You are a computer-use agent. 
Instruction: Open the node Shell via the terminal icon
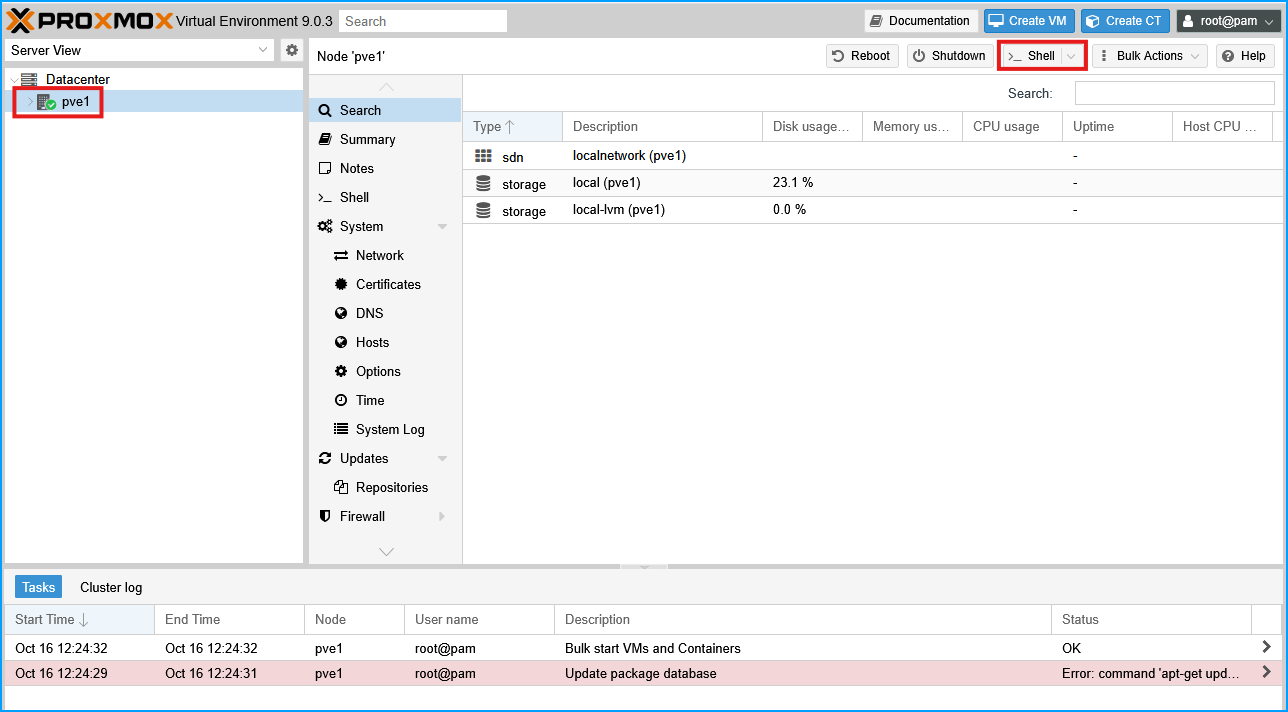tap(324, 197)
